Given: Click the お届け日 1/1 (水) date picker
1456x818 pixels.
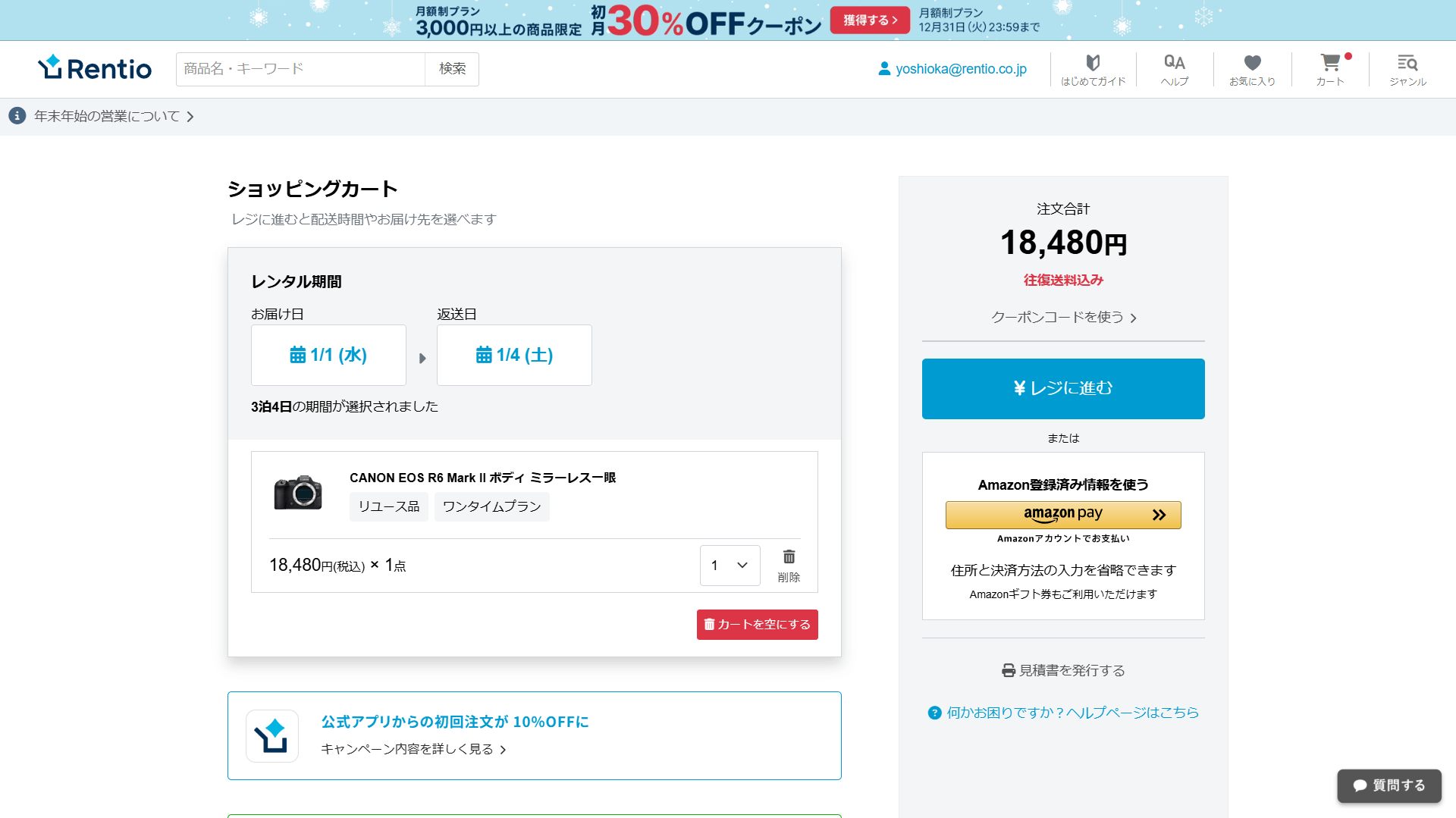Looking at the screenshot, I should tap(328, 355).
